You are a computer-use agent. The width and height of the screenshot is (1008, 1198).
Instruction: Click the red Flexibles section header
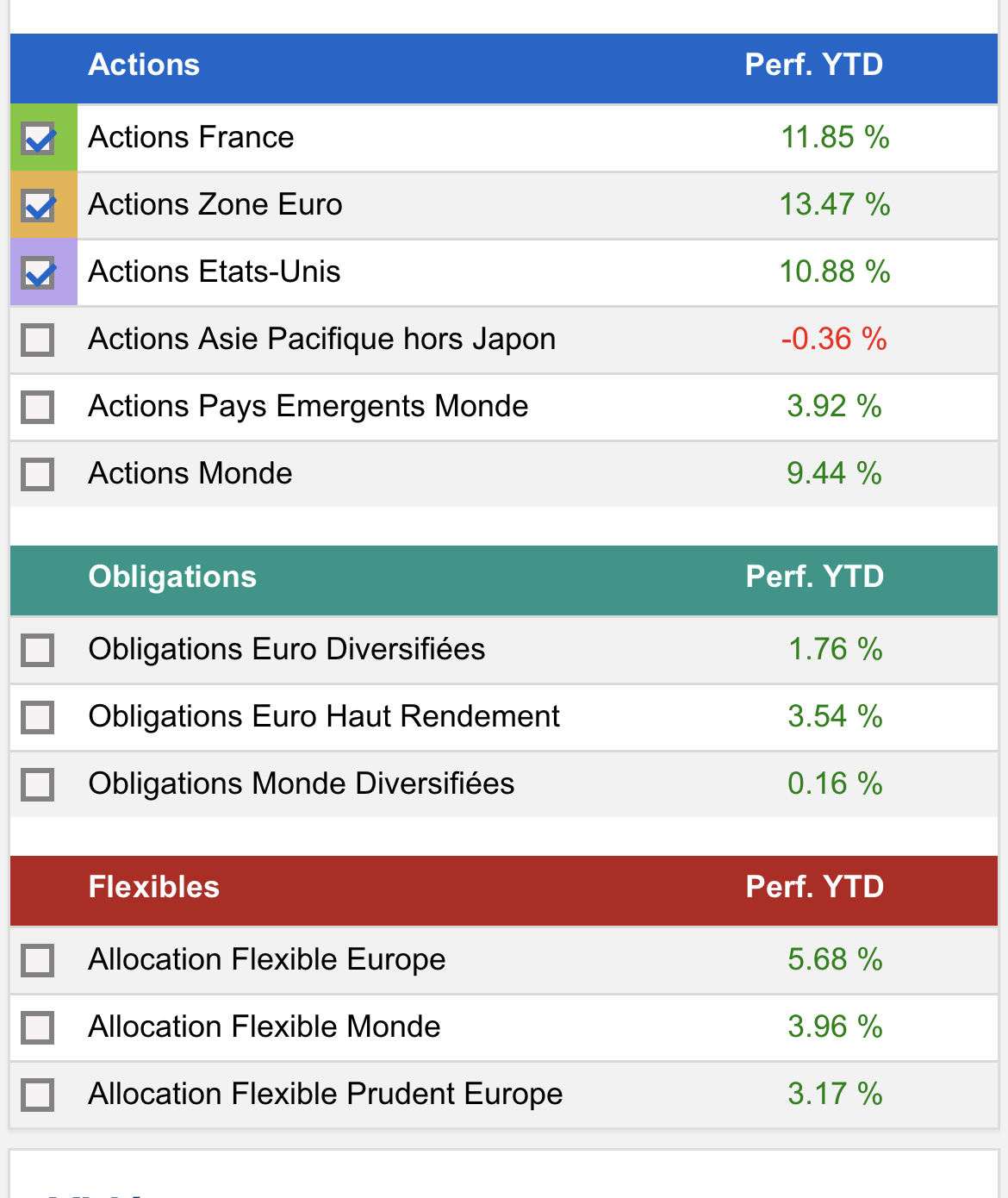pos(154,888)
